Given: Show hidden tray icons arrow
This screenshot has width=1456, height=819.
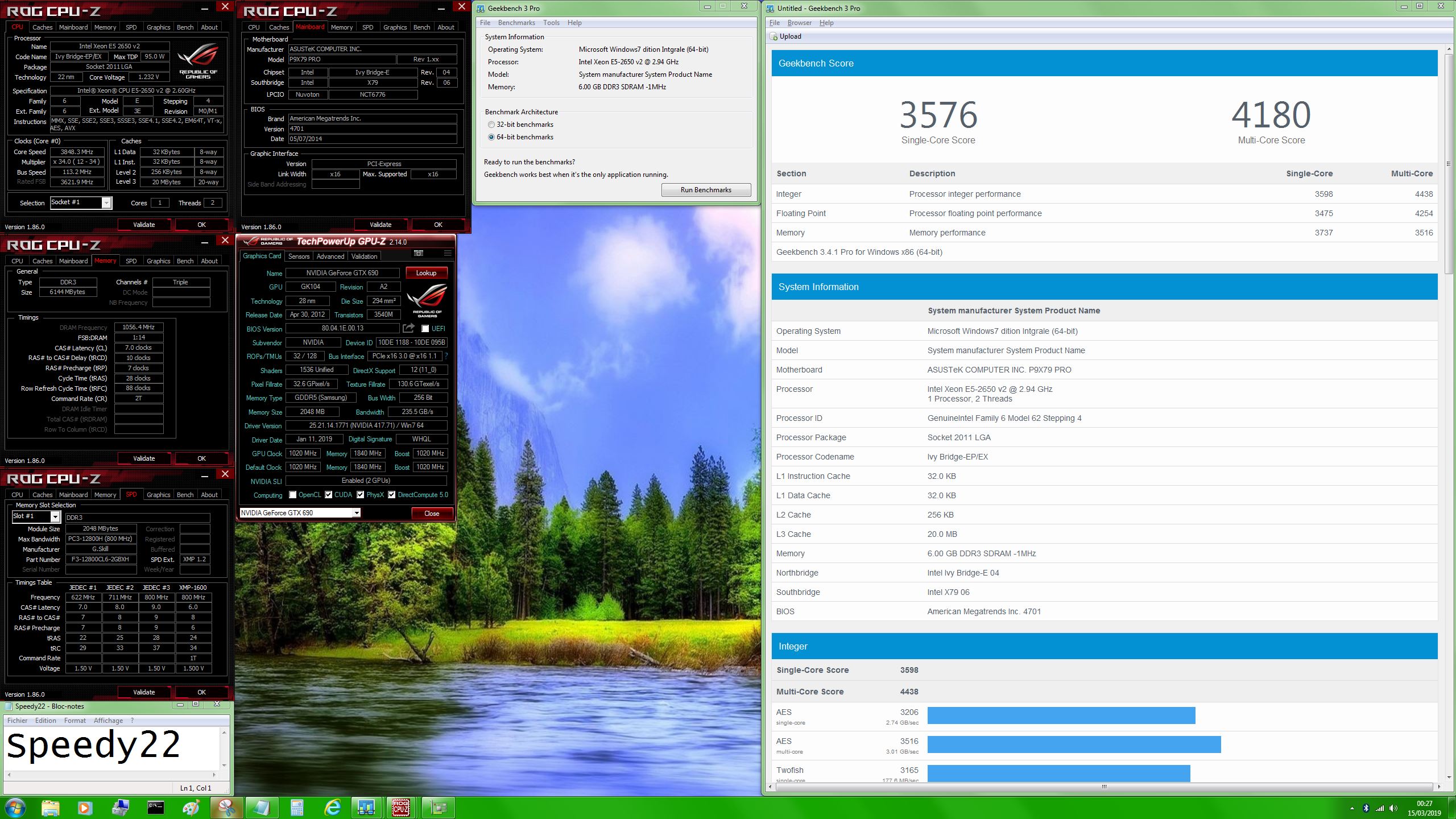Looking at the screenshot, I should (x=1352, y=808).
